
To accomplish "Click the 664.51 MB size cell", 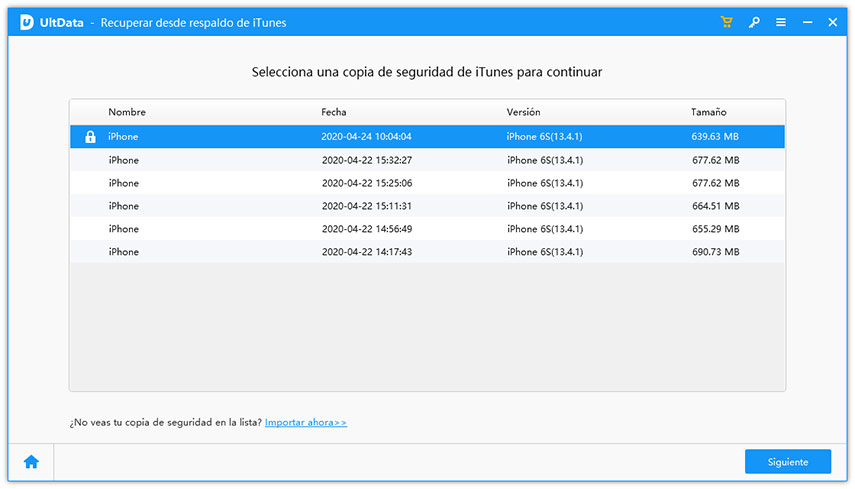I will tap(715, 206).
